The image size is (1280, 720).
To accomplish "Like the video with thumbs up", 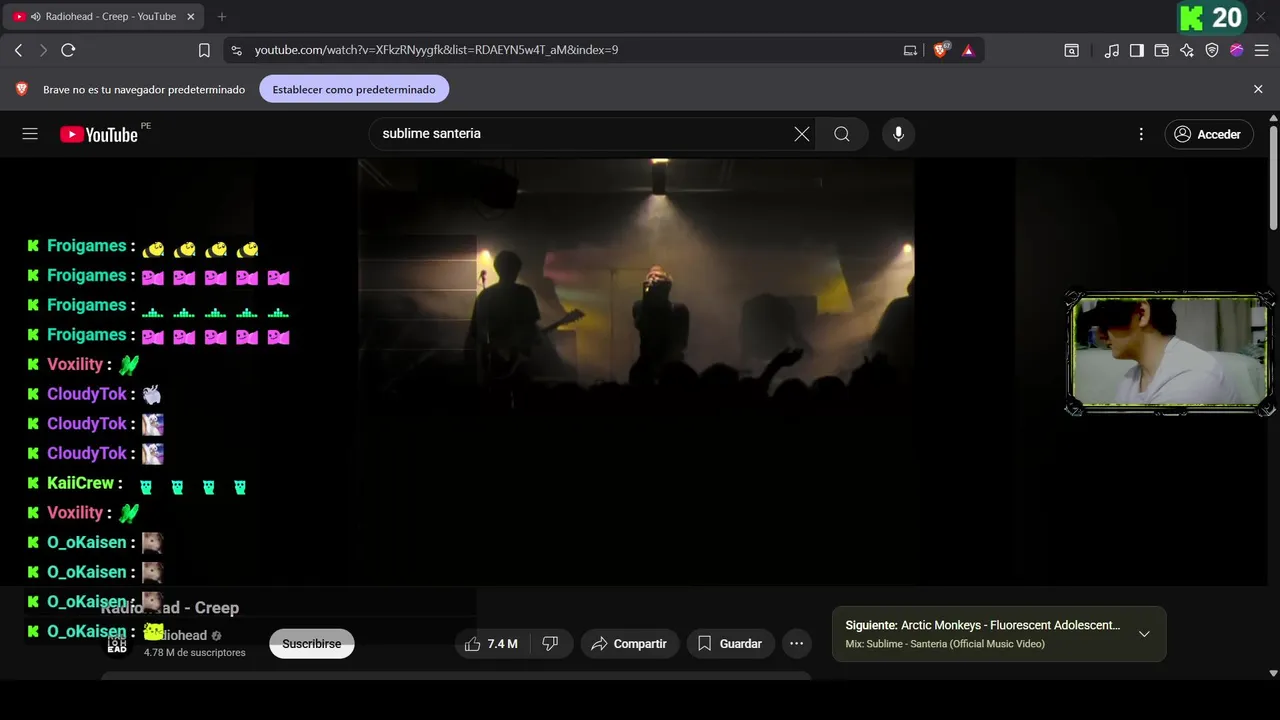I will (490, 644).
